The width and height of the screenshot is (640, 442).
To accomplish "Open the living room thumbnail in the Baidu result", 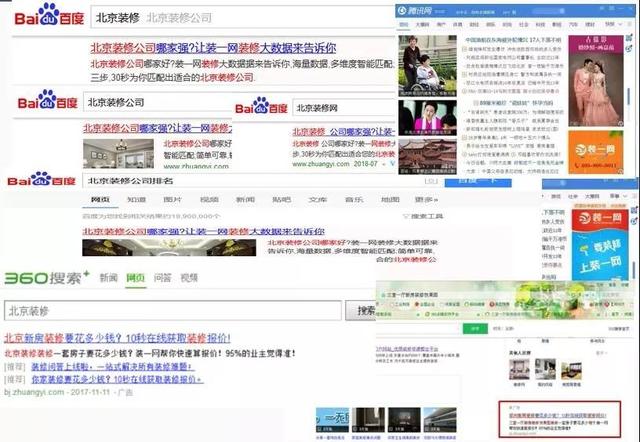I will pos(118,154).
